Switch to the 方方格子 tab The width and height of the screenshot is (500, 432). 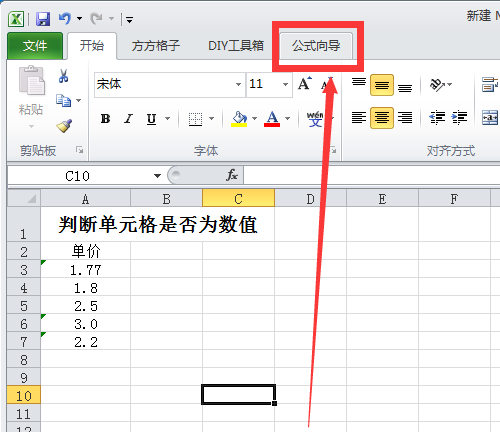[156, 46]
